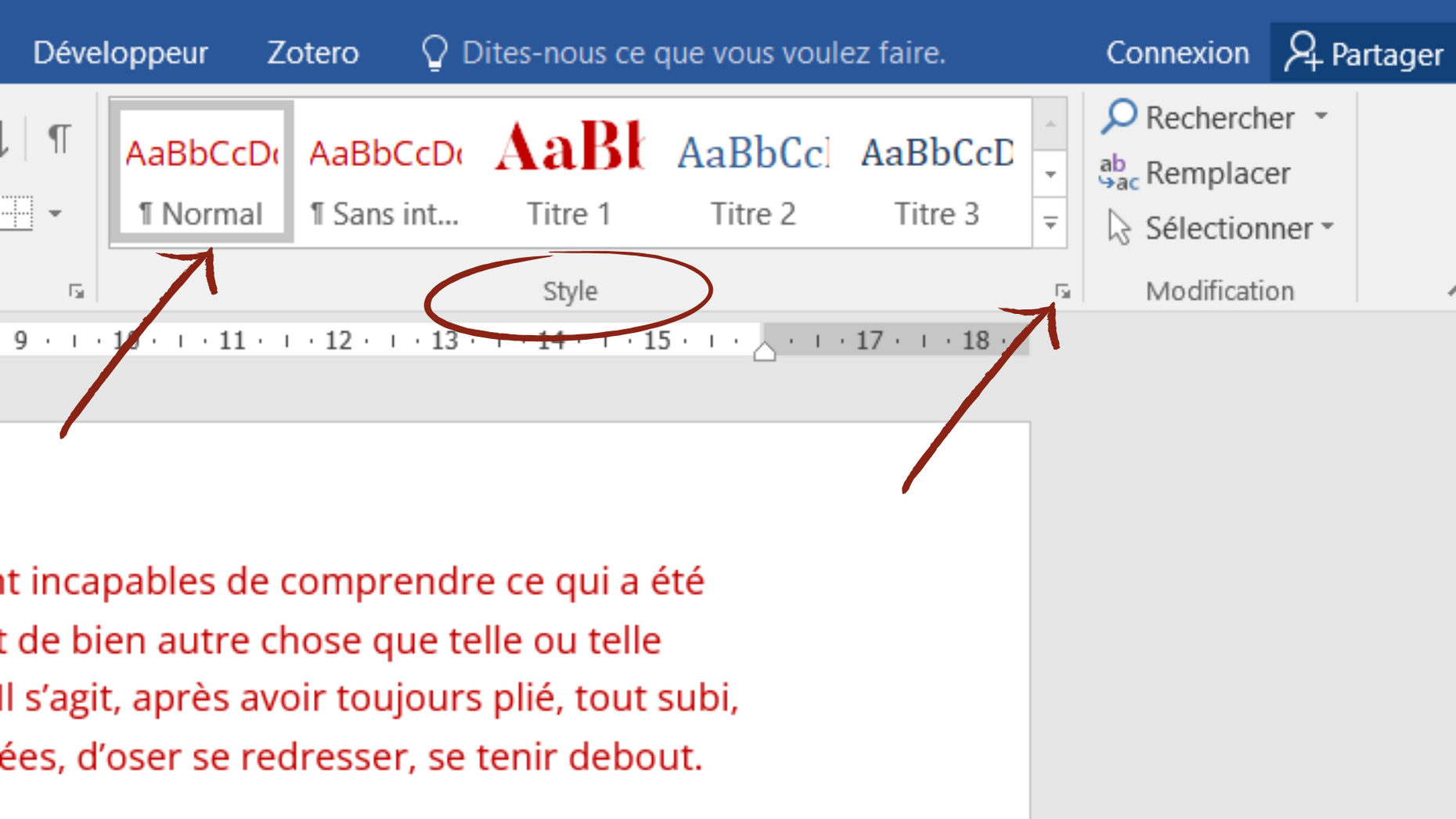Switch to the Développeur tab
Screen dimensions: 1456x819
click(x=120, y=52)
